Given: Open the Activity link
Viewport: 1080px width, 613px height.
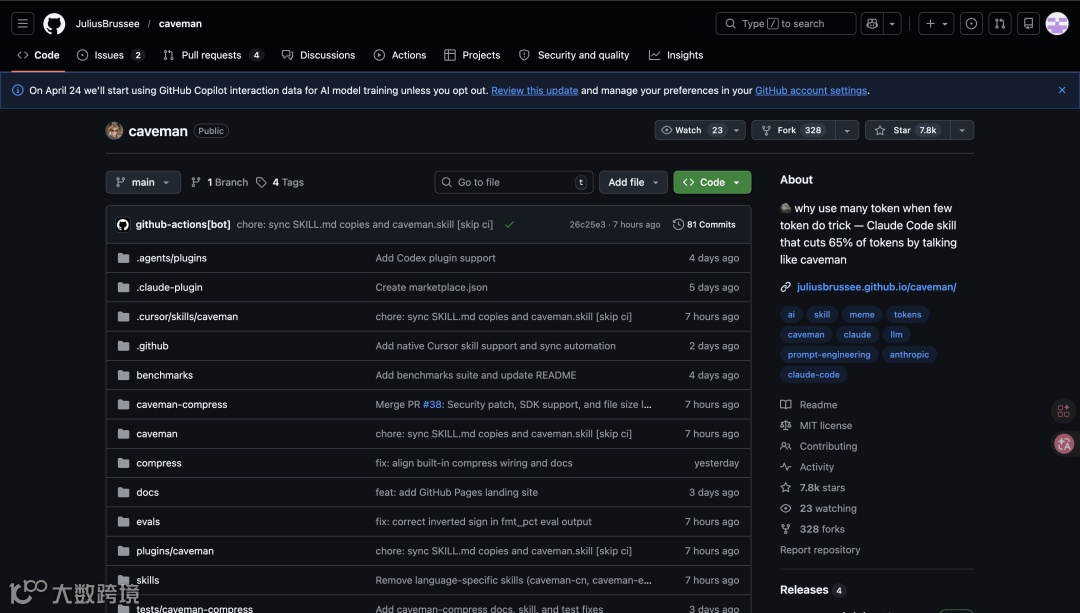Looking at the screenshot, I should pos(807,466).
